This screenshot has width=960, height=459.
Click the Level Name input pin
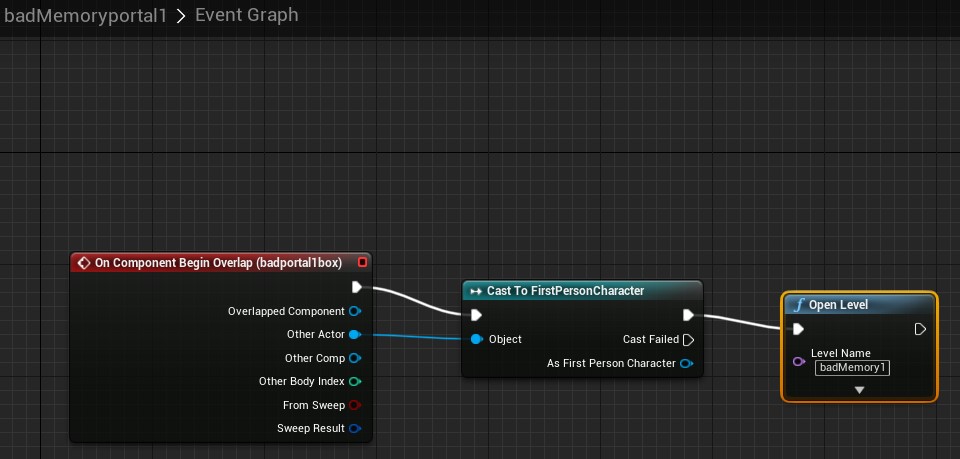tap(798, 361)
